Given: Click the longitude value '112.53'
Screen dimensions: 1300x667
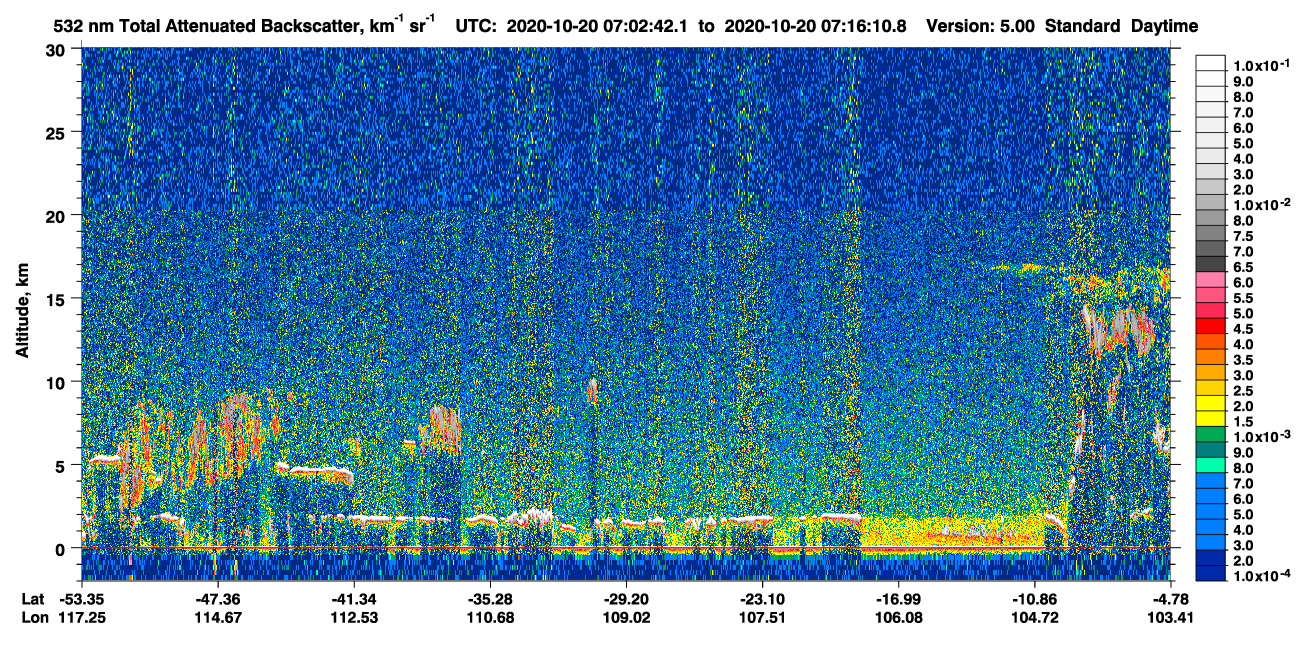Looking at the screenshot, I should click(353, 617).
